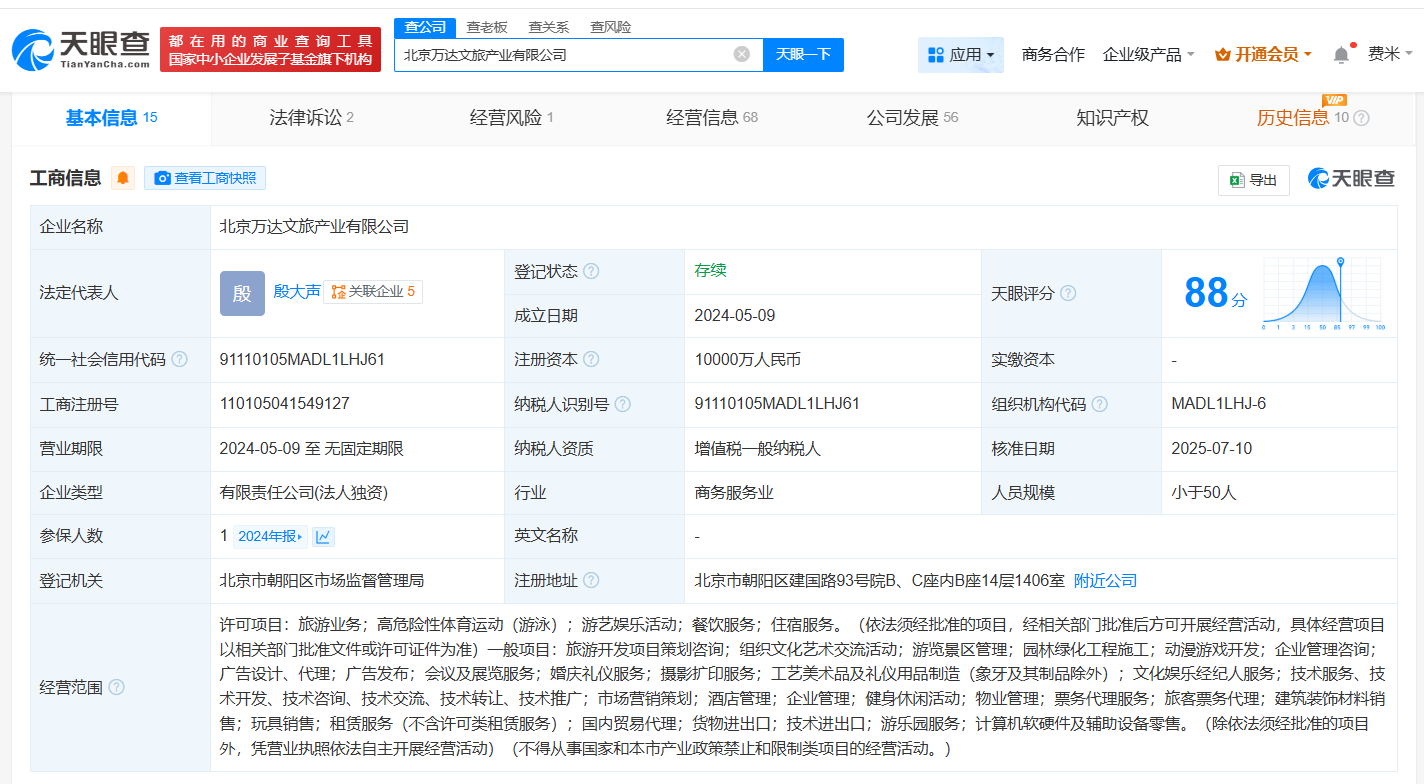This screenshot has height=784, width=1424.
Task: Click the help icon beside 经营范围
Action: pyautogui.click(x=116, y=687)
